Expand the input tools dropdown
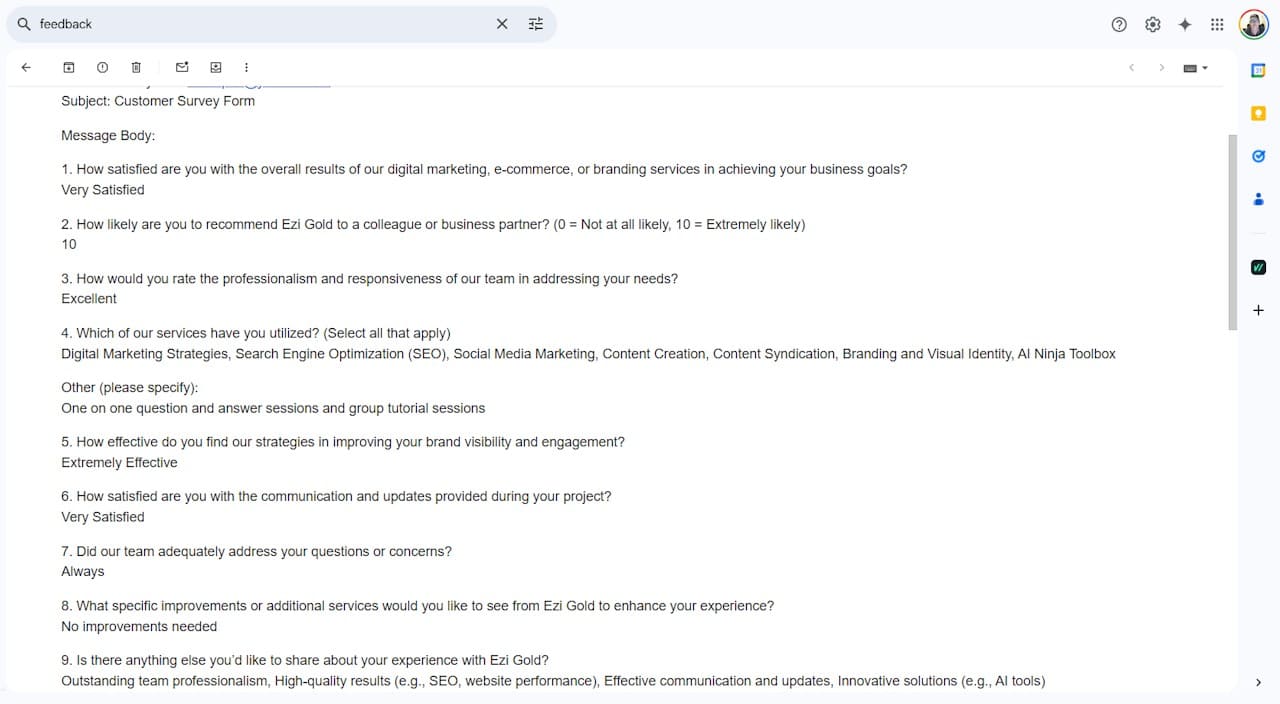This screenshot has height=704, width=1280. [x=1196, y=68]
